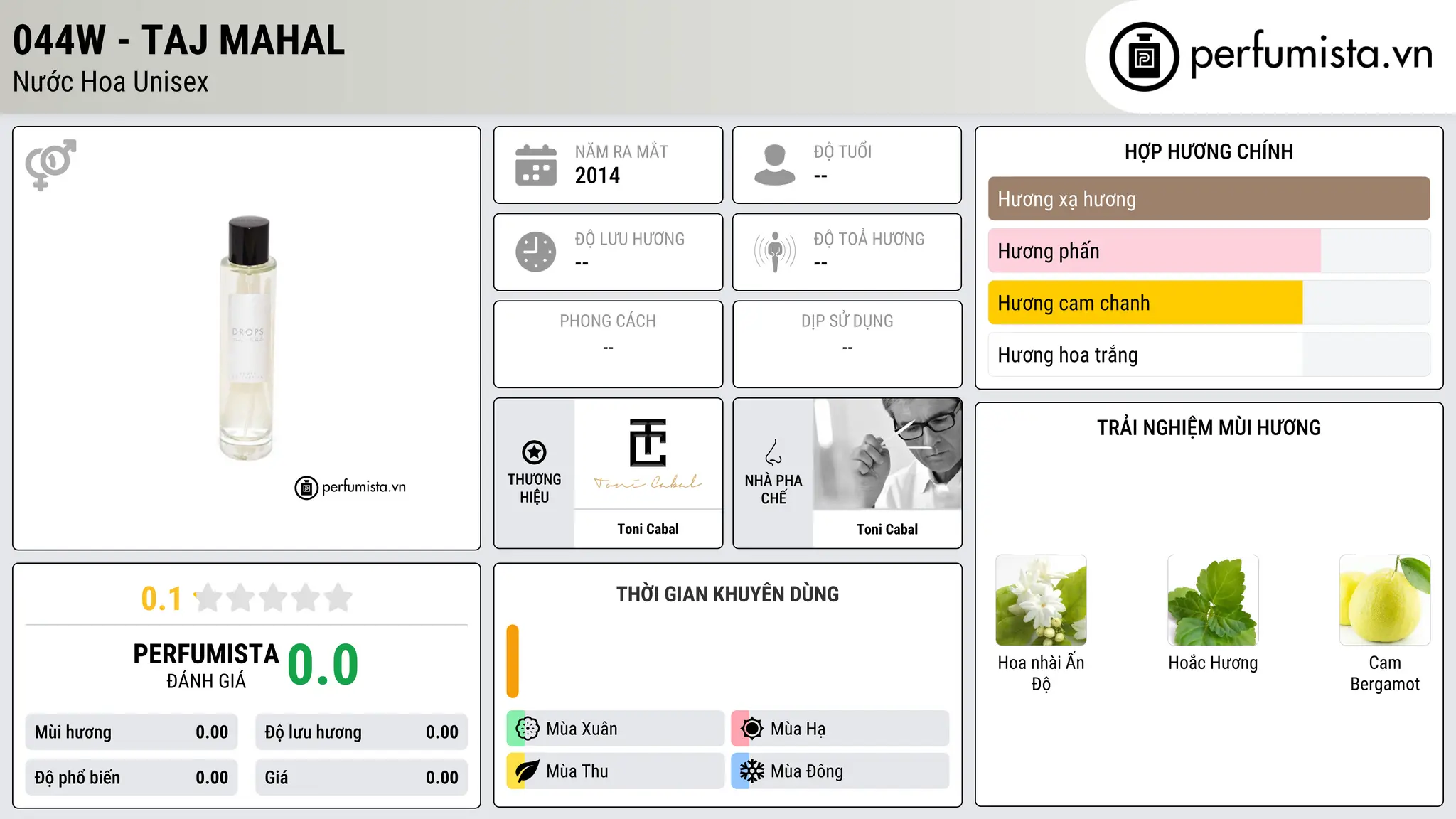
Task: Click the sun icon for Mùa Hạ
Action: [752, 729]
